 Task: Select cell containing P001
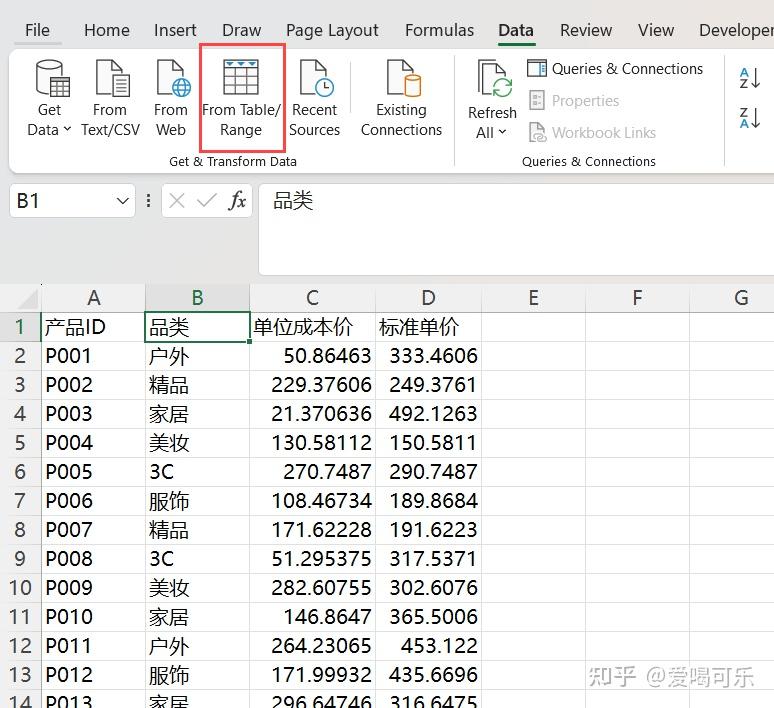pos(93,356)
